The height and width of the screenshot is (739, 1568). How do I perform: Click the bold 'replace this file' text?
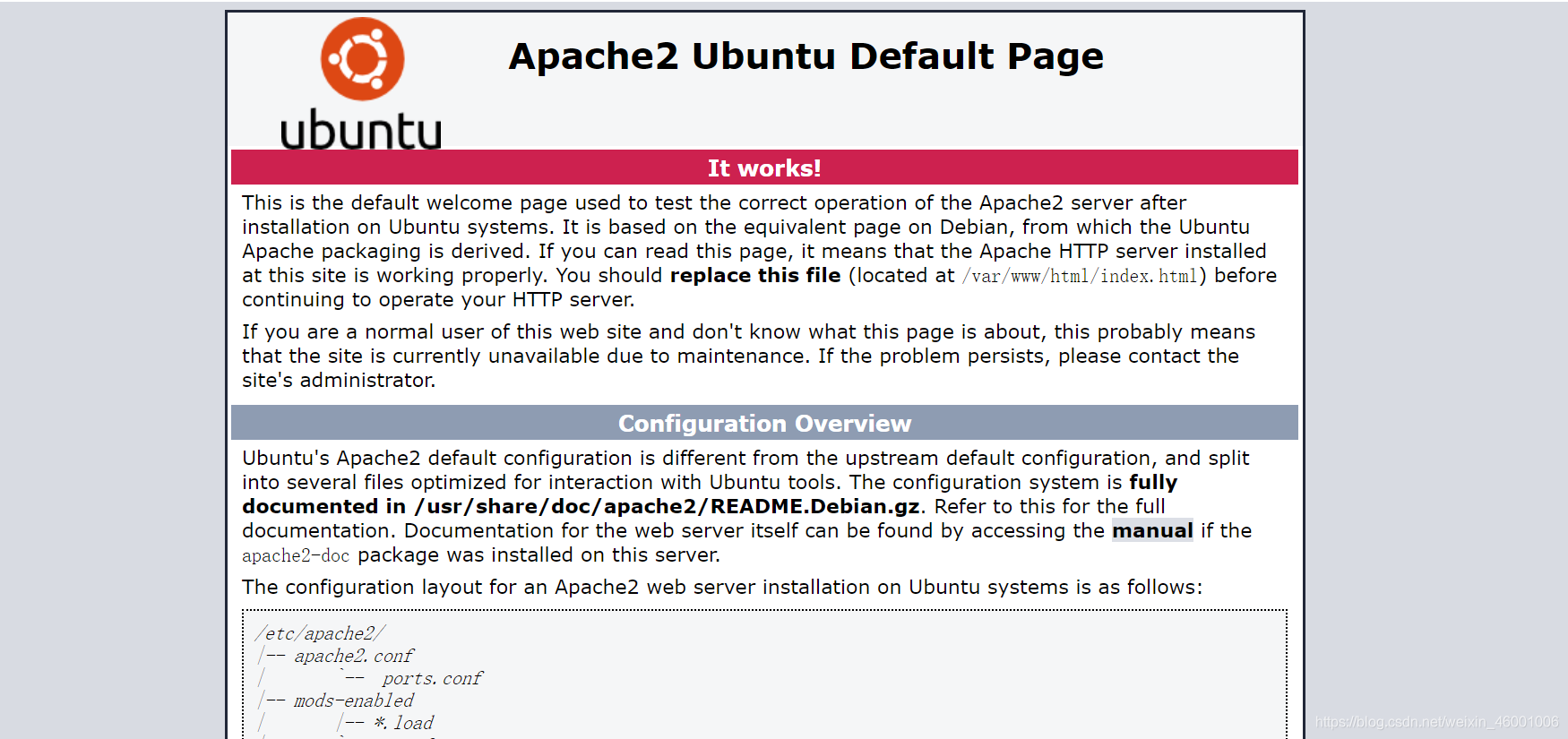click(755, 276)
